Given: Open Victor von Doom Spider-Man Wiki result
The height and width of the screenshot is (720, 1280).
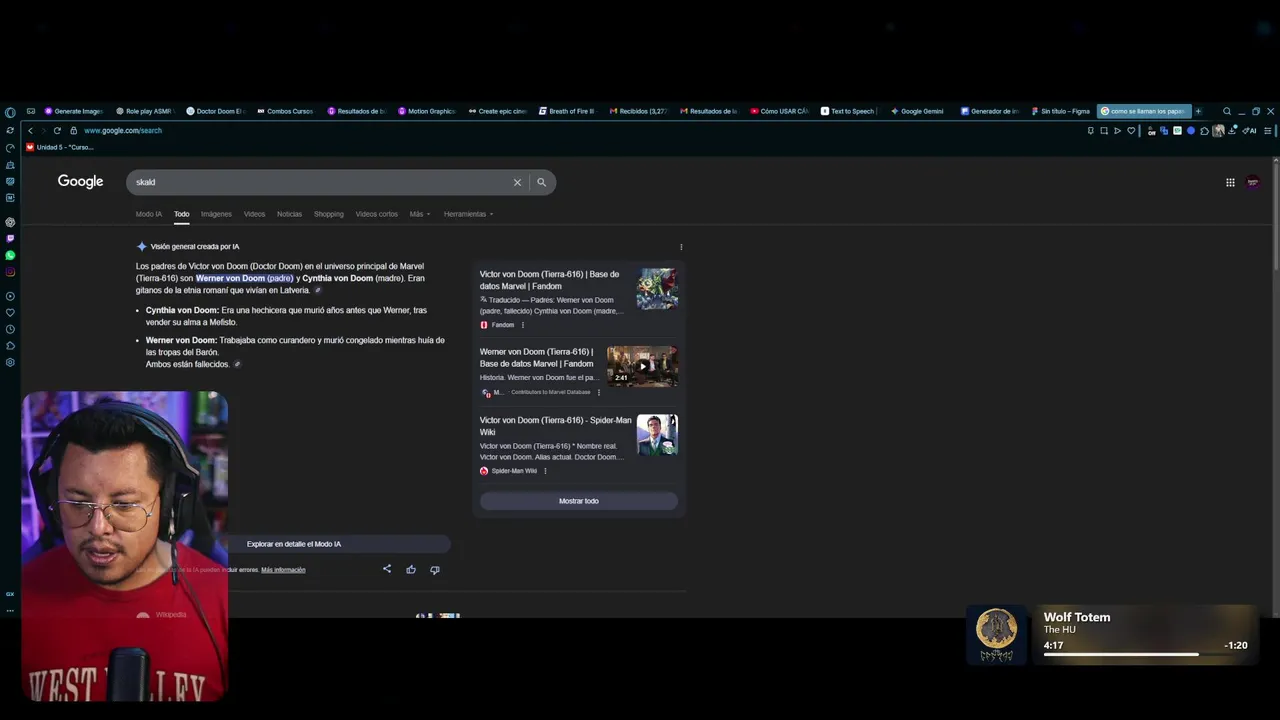Looking at the screenshot, I should coord(555,426).
